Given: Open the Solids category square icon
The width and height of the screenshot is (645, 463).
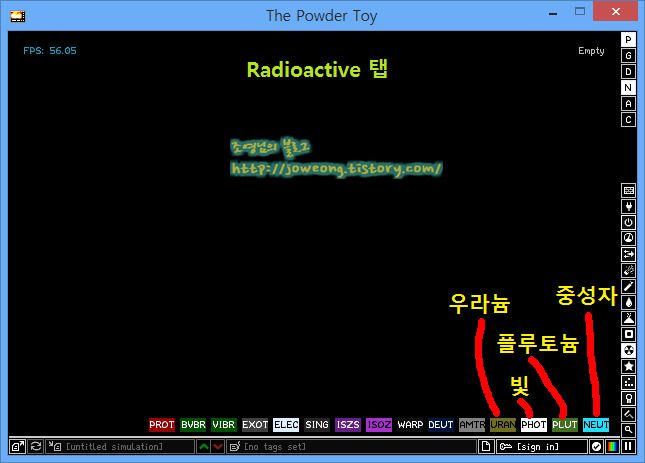Looking at the screenshot, I should point(629,334).
